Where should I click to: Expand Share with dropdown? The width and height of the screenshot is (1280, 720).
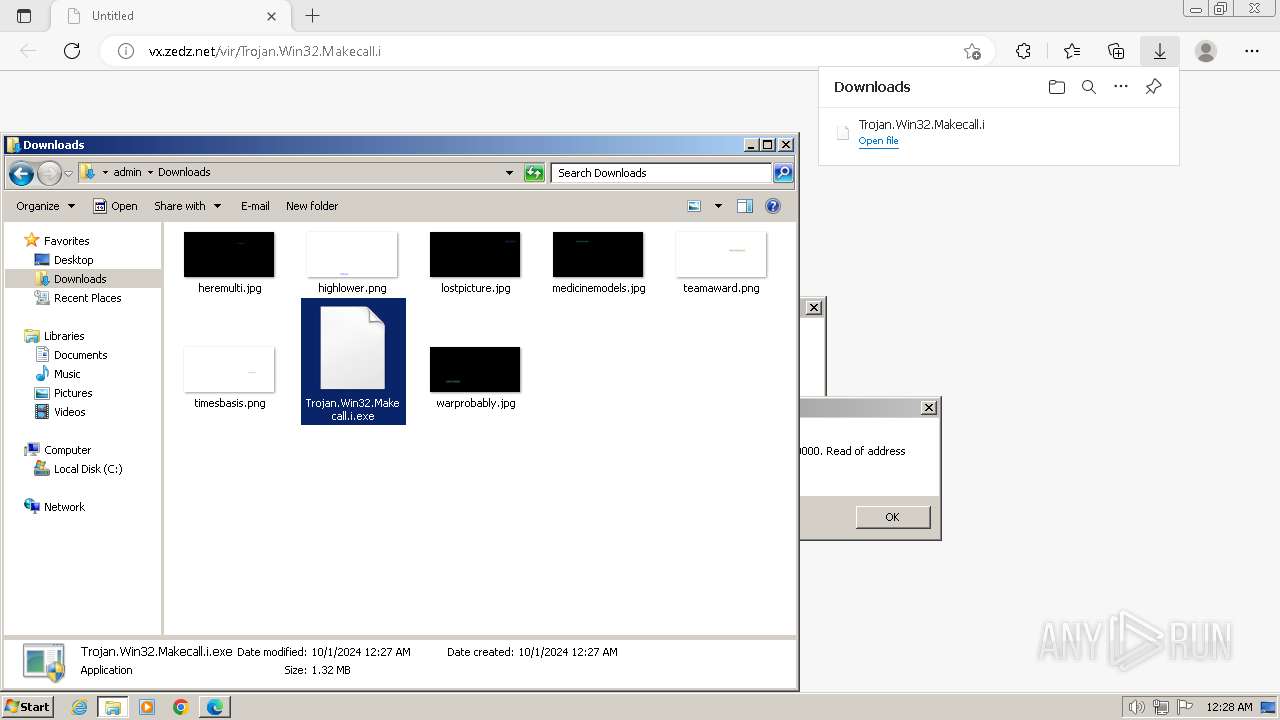188,206
